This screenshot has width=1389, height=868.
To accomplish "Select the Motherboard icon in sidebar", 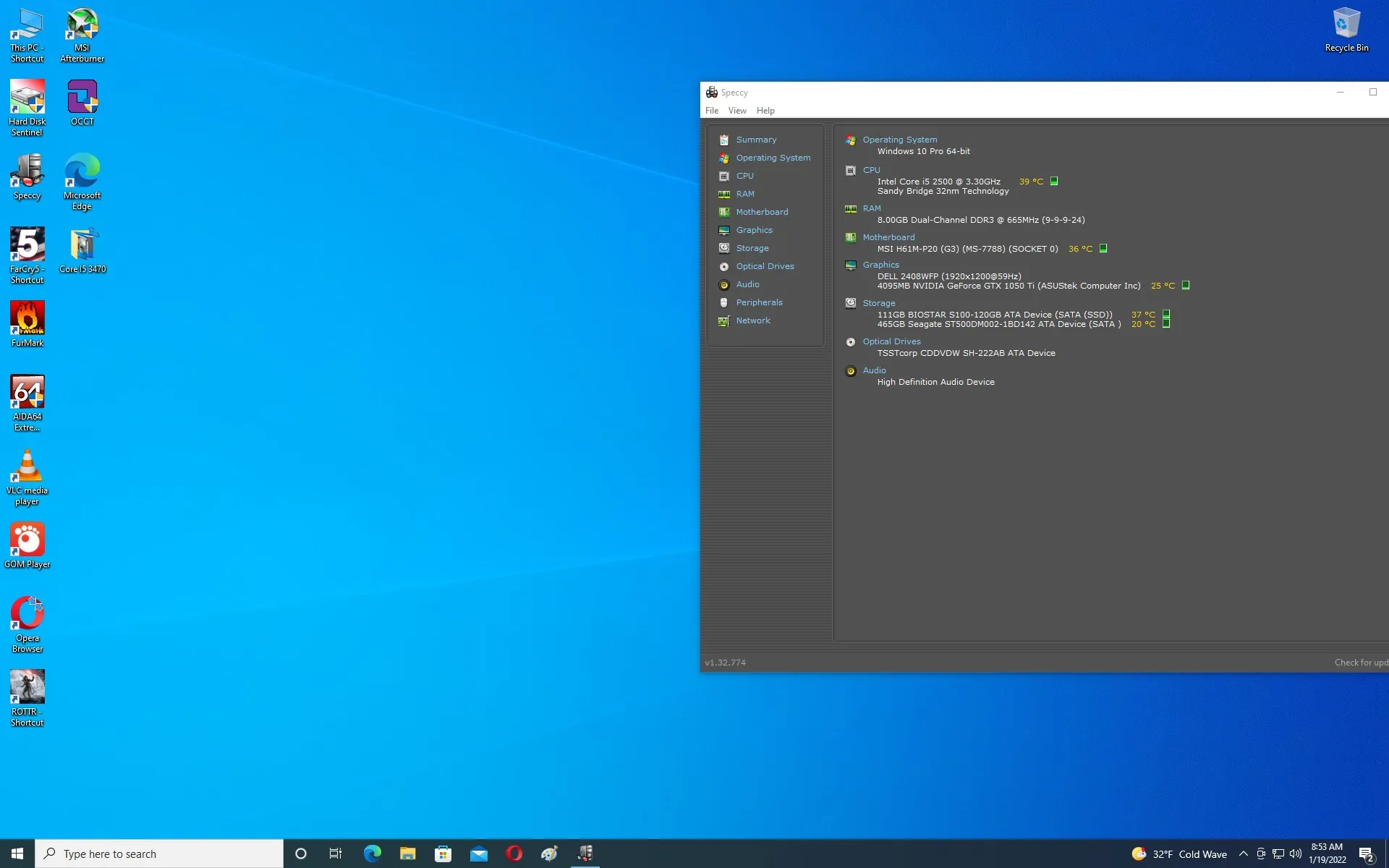I will point(723,212).
